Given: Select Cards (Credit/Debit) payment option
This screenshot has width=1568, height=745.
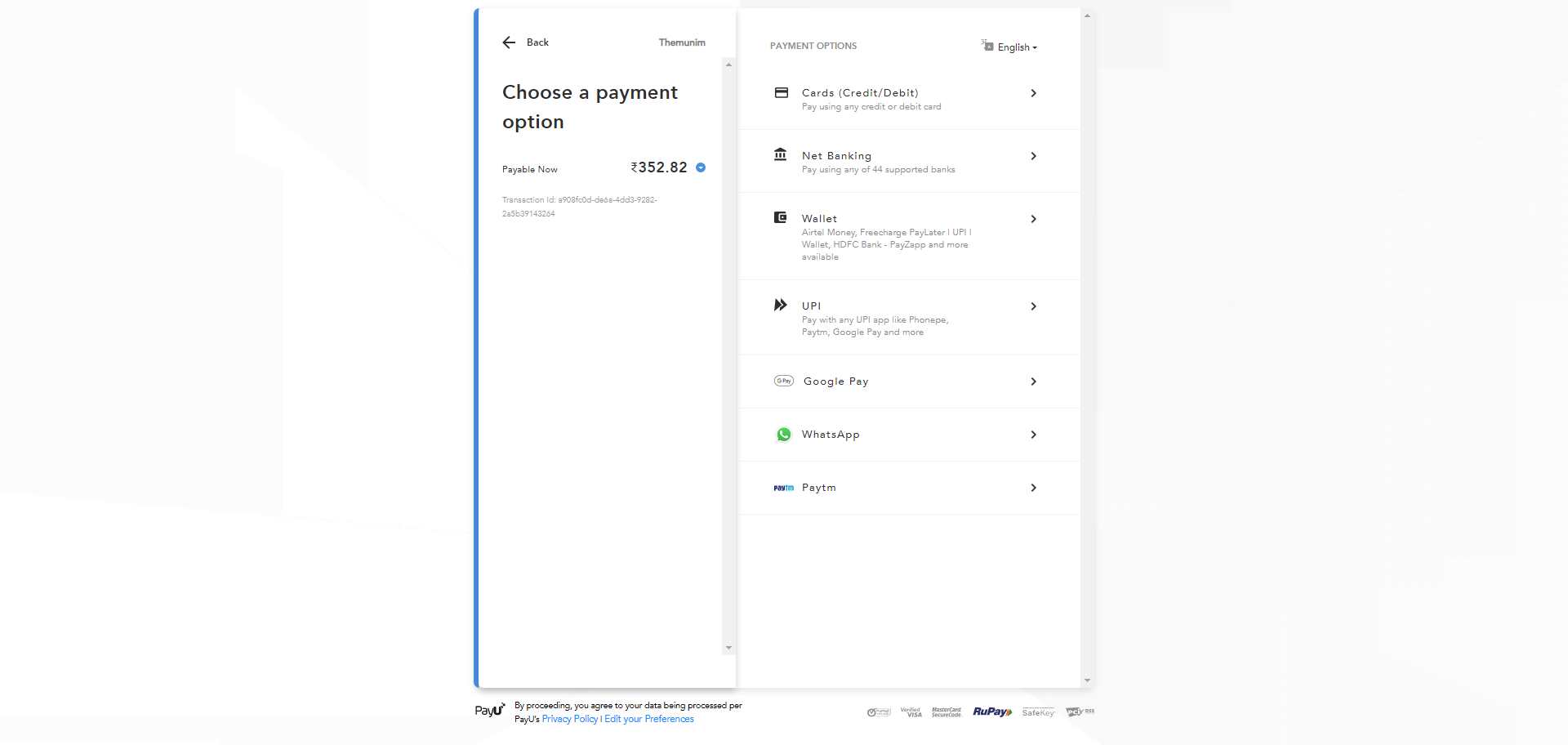Looking at the screenshot, I should pyautogui.click(x=860, y=93).
